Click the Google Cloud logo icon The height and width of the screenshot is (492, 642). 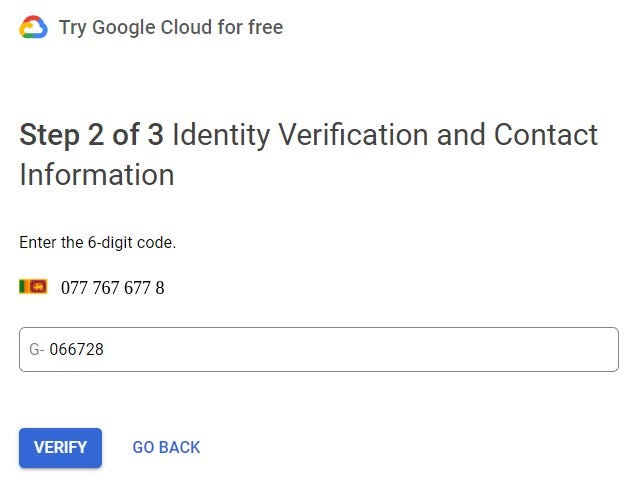(33, 27)
